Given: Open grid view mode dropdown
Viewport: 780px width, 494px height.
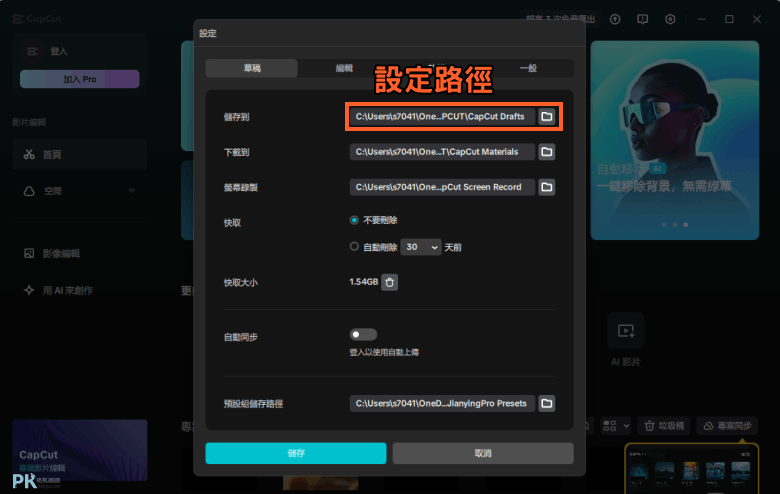Looking at the screenshot, I should 616,426.
